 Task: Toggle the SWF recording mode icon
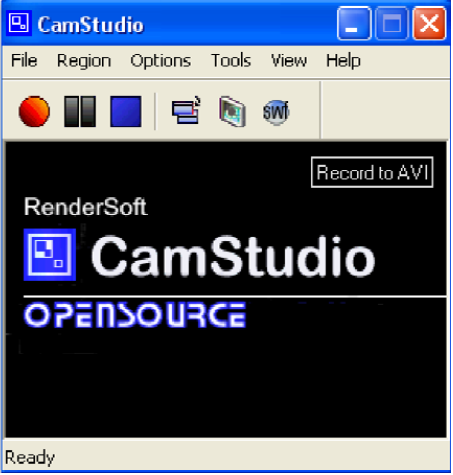[276, 112]
